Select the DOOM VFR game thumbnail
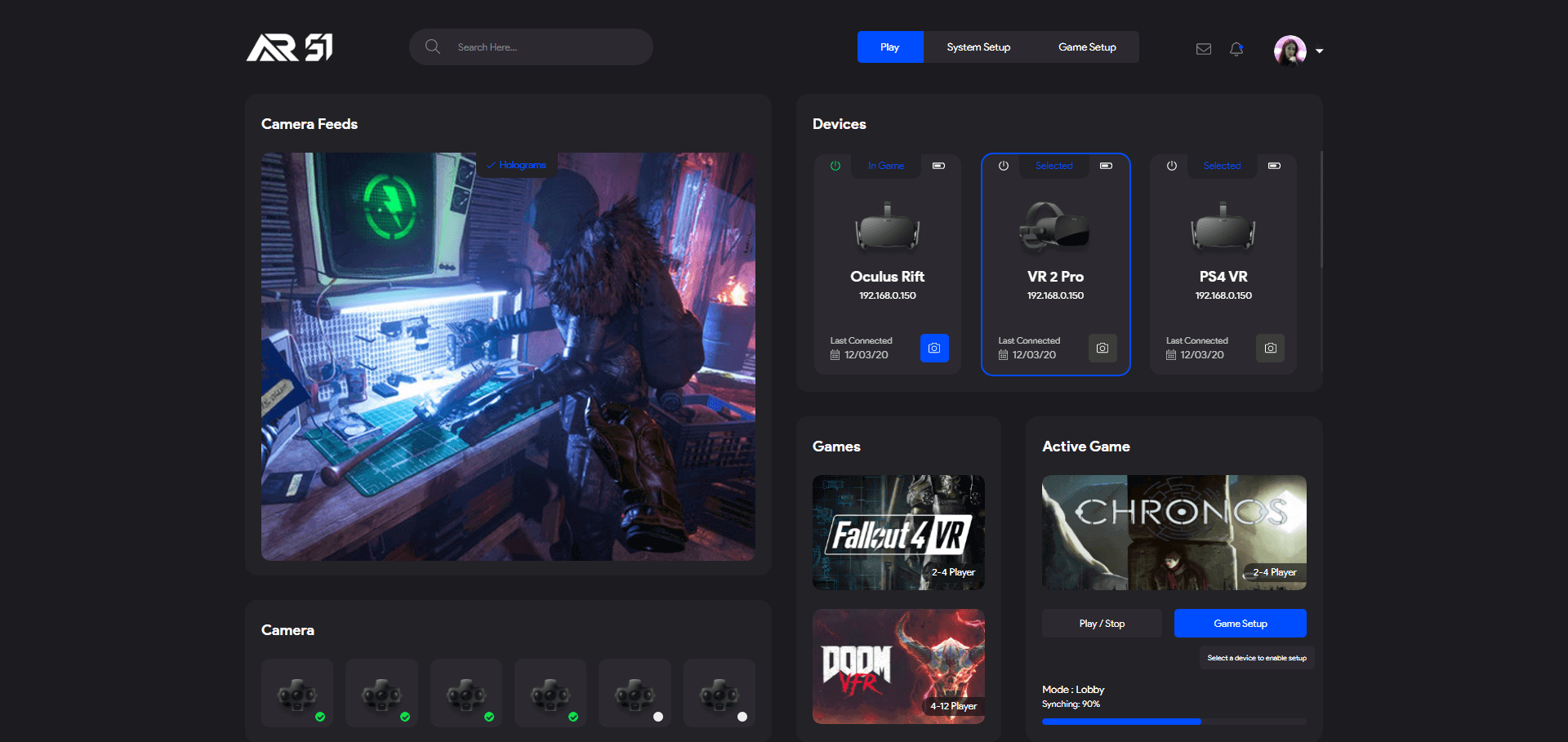 (898, 666)
